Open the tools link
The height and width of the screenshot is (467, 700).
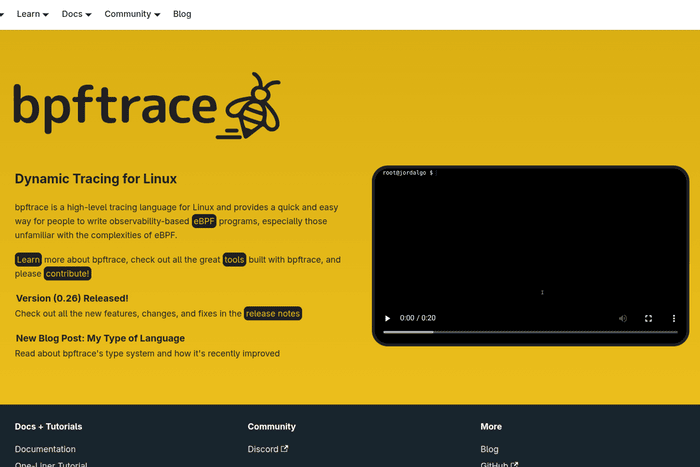click(x=234, y=259)
